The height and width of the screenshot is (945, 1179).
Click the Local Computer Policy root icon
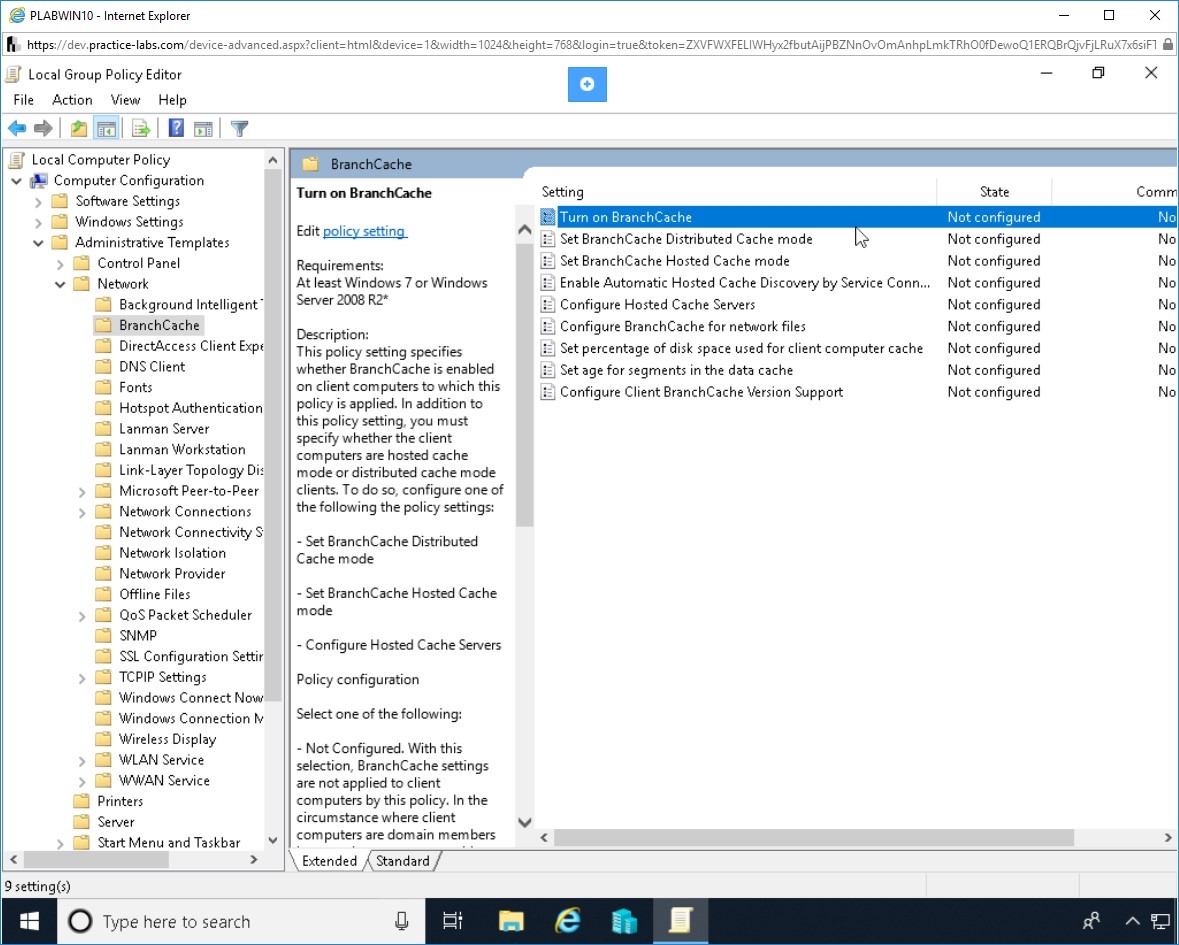(17, 159)
